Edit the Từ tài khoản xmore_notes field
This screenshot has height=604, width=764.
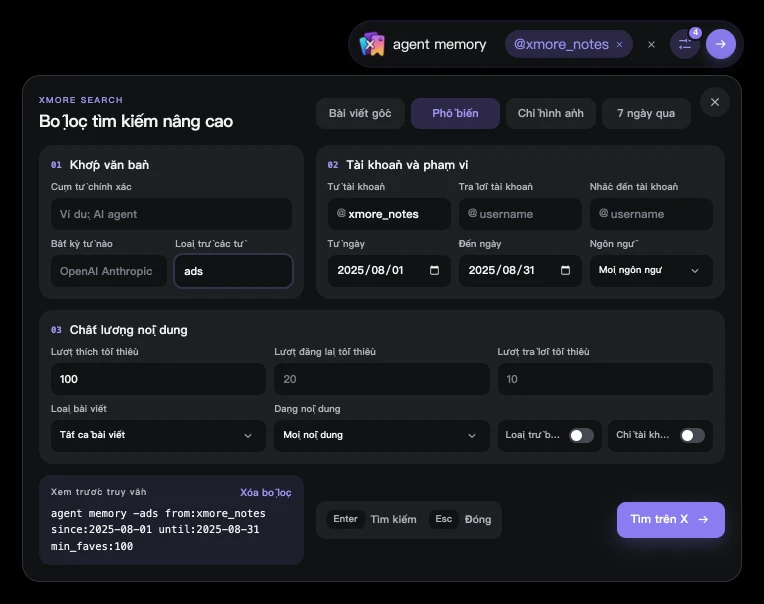(x=389, y=214)
